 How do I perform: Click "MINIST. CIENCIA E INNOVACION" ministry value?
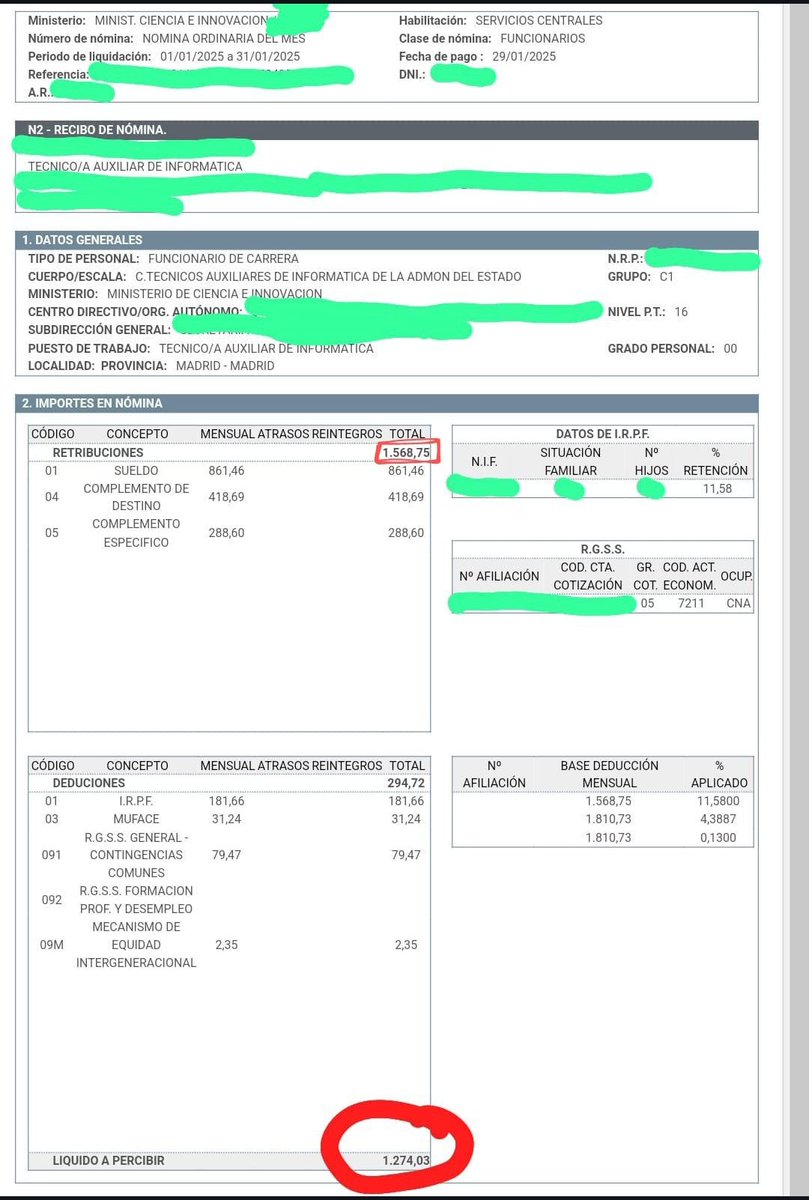pos(182,20)
